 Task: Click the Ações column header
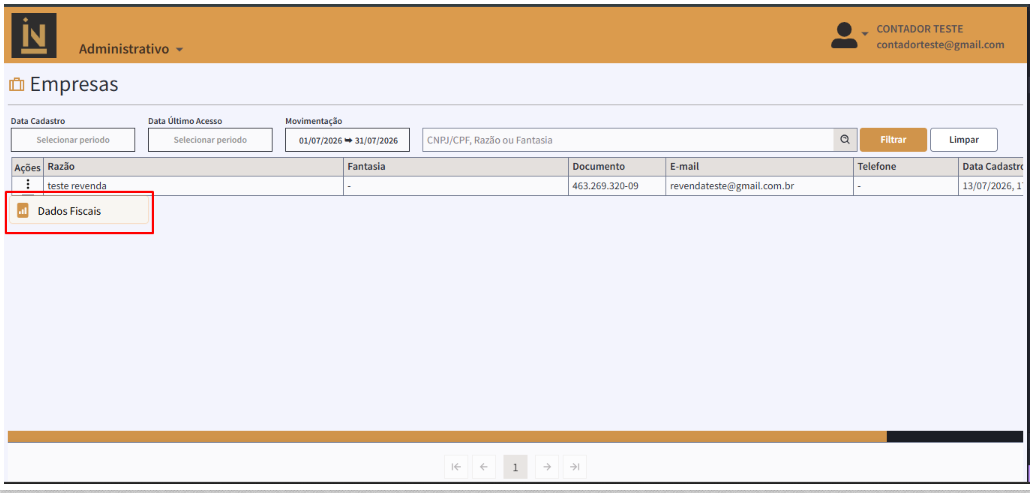pos(28,167)
